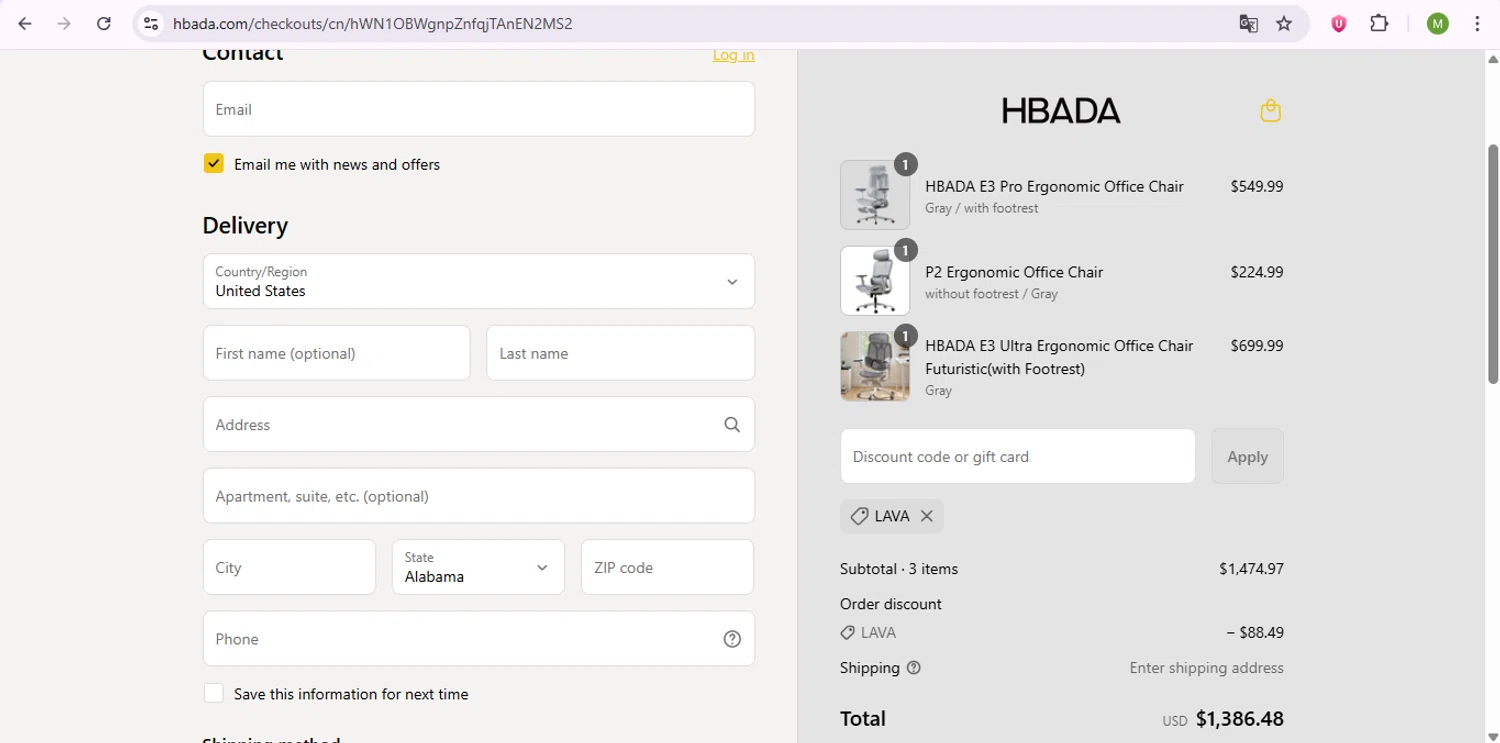Open the extensions puzzle icon

coord(1379,24)
